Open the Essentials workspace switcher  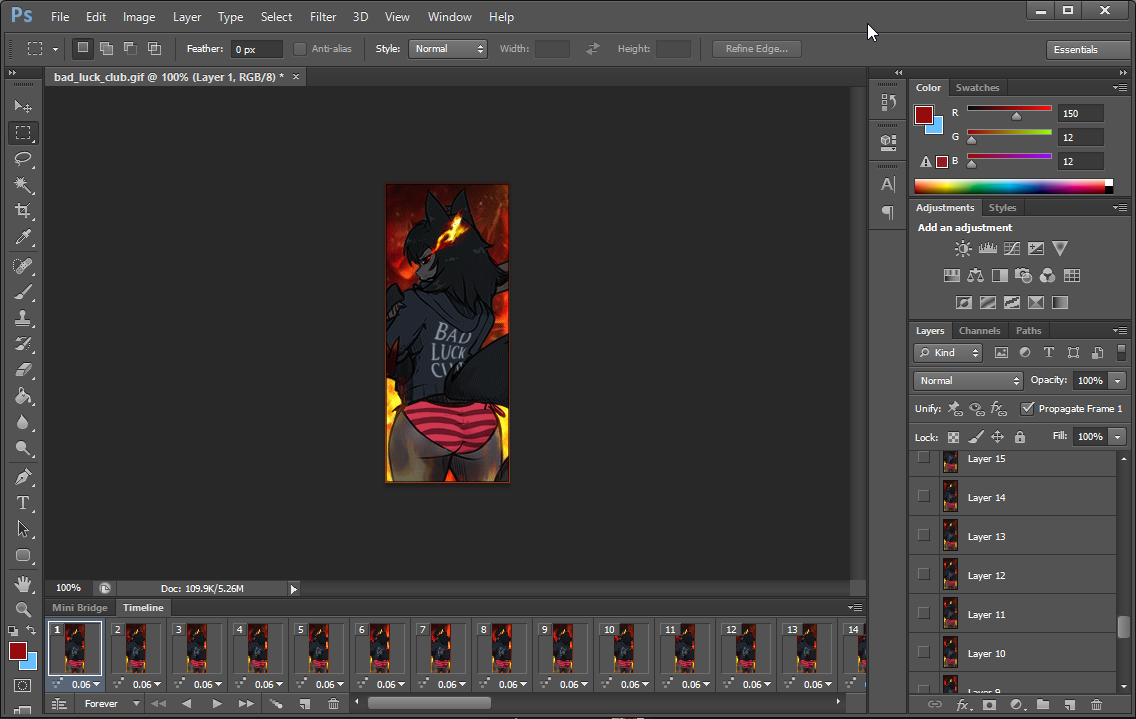(1087, 49)
